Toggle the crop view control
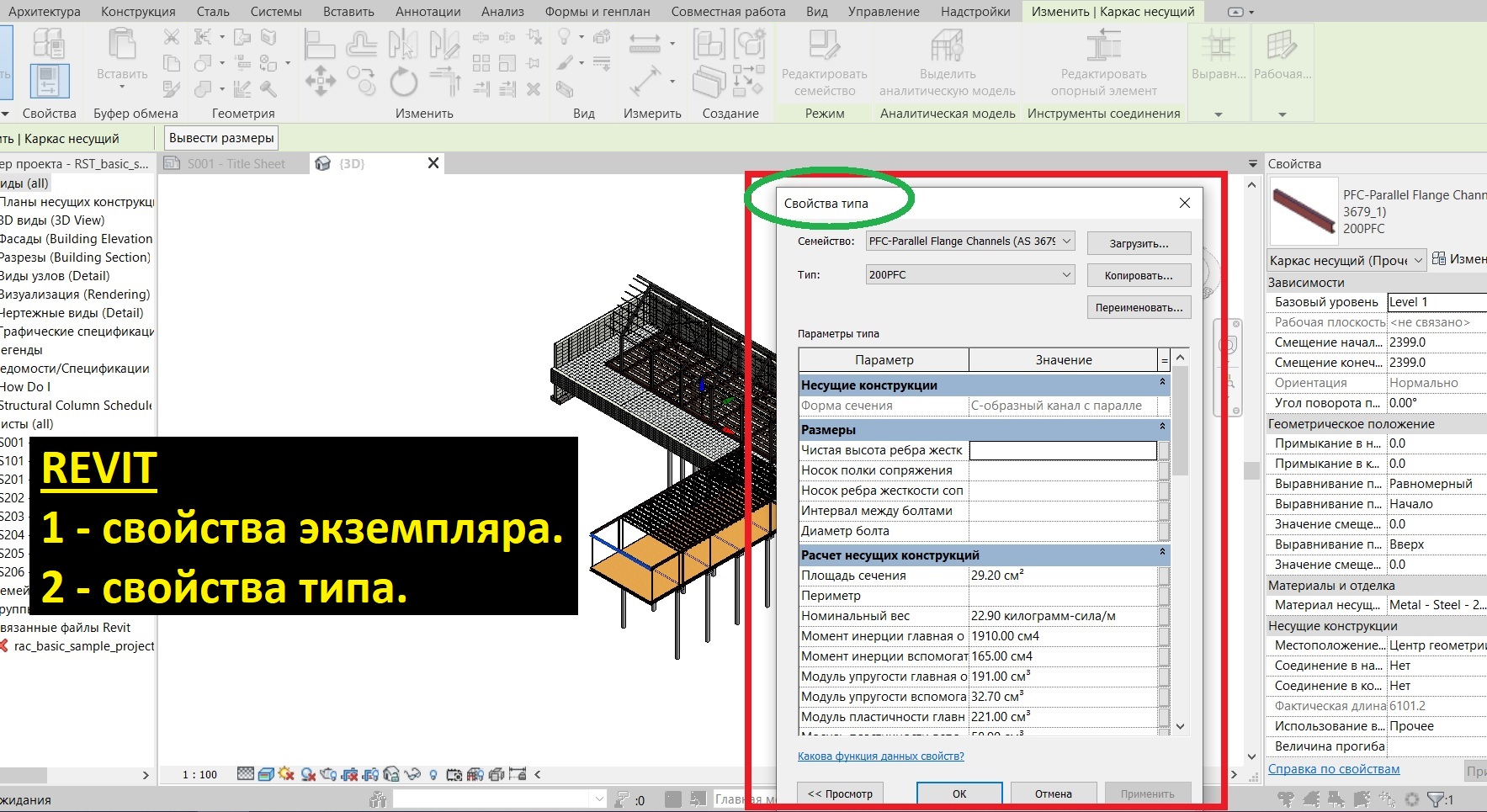Image resolution: width=1487 pixels, height=812 pixels. click(348, 773)
